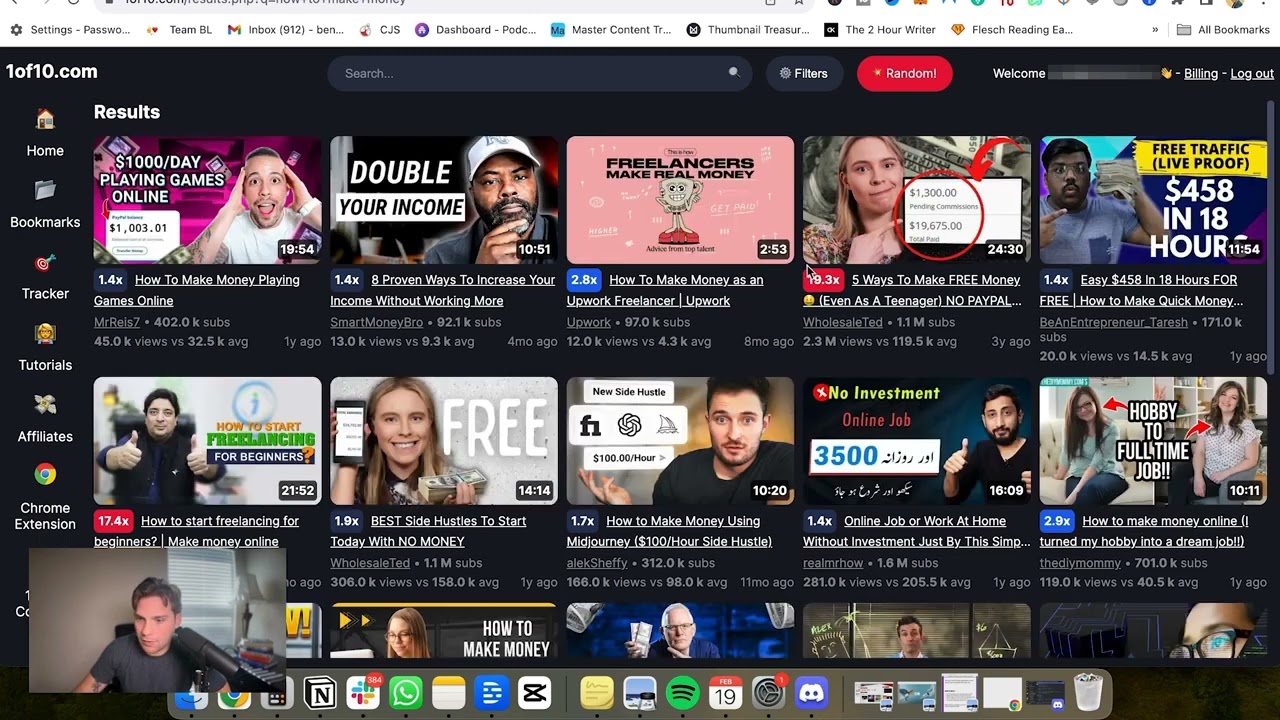
Task: Open Discord from the dock
Action: click(x=812, y=693)
